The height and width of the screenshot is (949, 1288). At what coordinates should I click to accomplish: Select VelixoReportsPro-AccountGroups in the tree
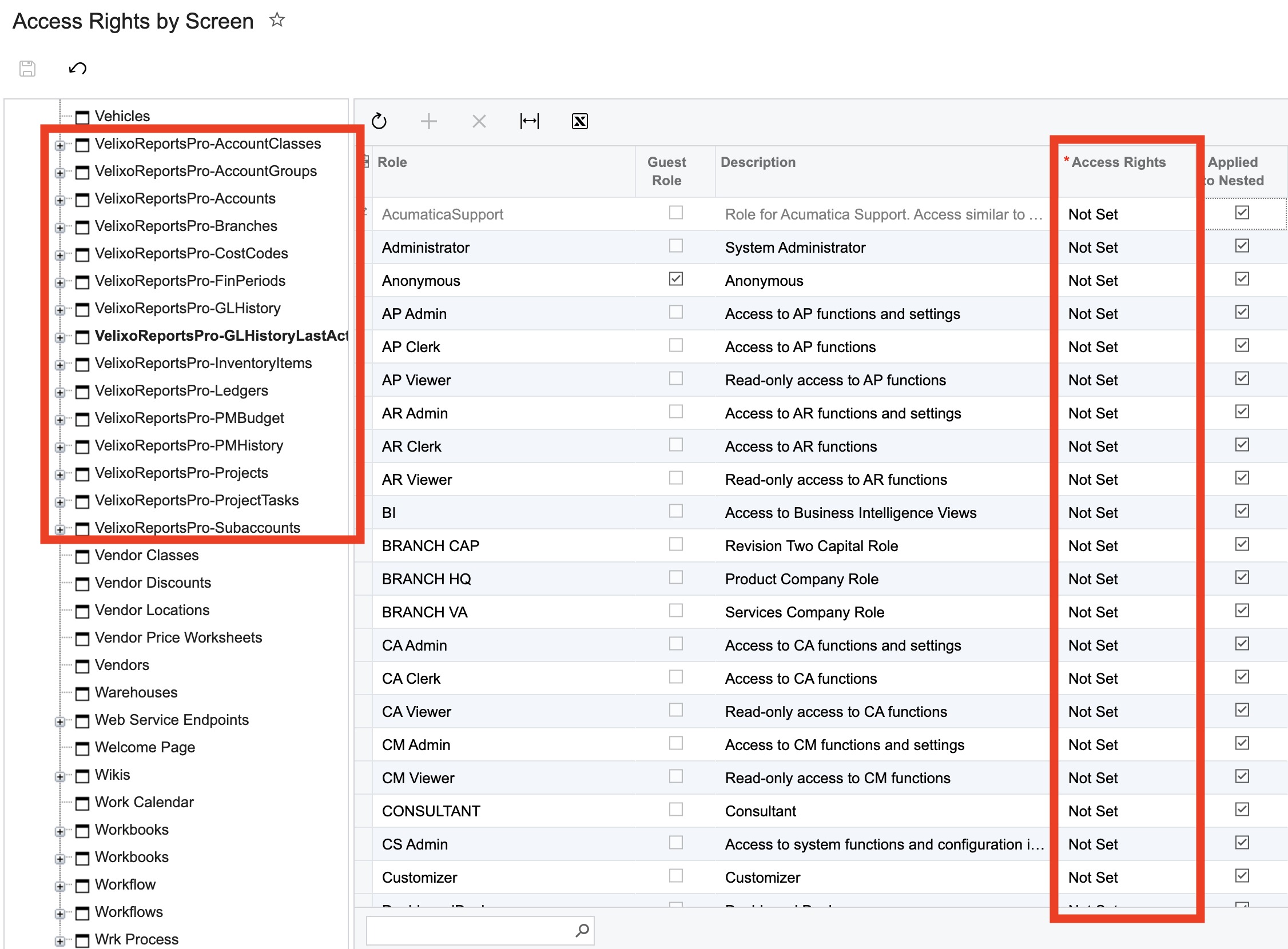[206, 171]
